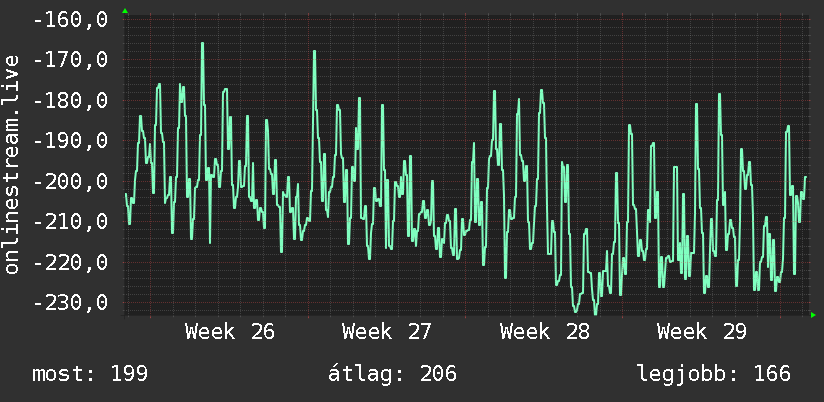The width and height of the screenshot is (824, 402).
Task: Click the -200,0 Y-axis label
Action: (x=70, y=182)
